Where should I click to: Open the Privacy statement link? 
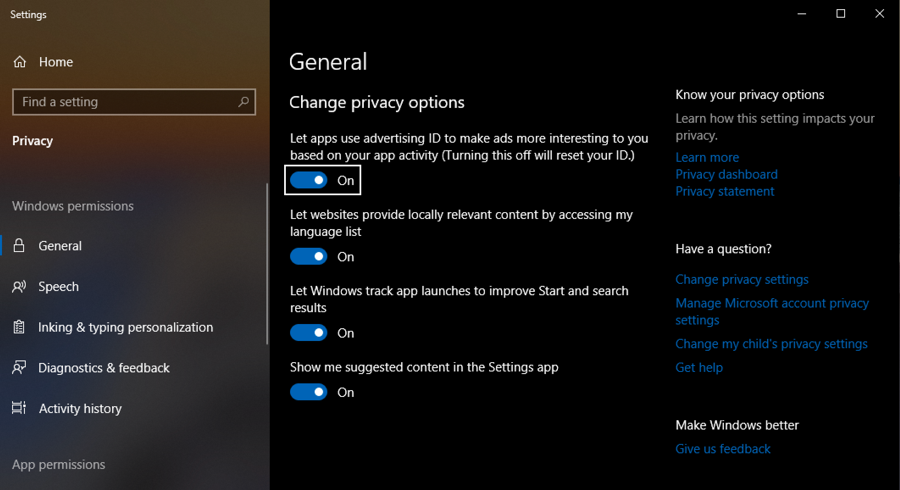pyautogui.click(x=724, y=191)
